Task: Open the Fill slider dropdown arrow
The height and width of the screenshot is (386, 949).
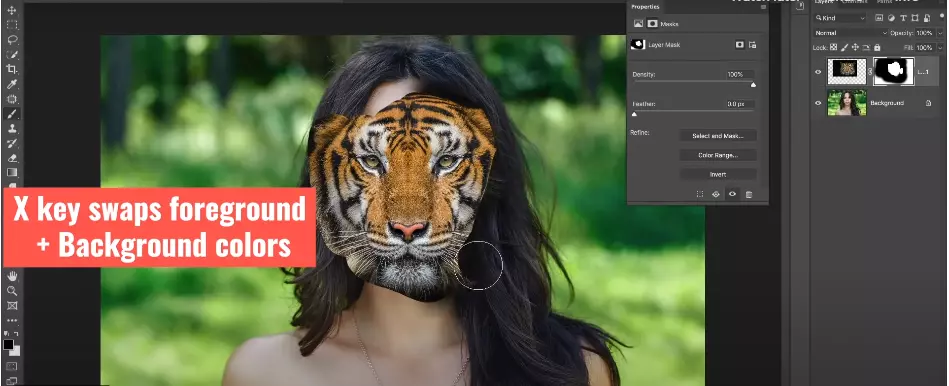Action: (939, 47)
